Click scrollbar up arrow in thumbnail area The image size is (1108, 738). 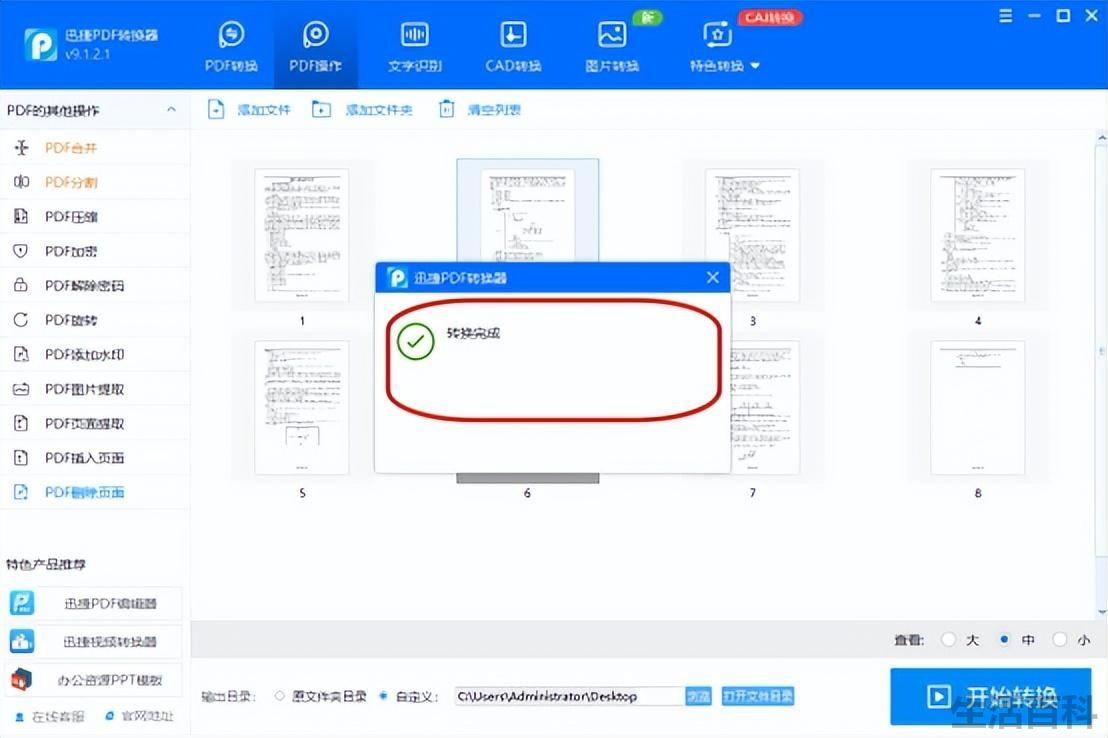point(1102,137)
